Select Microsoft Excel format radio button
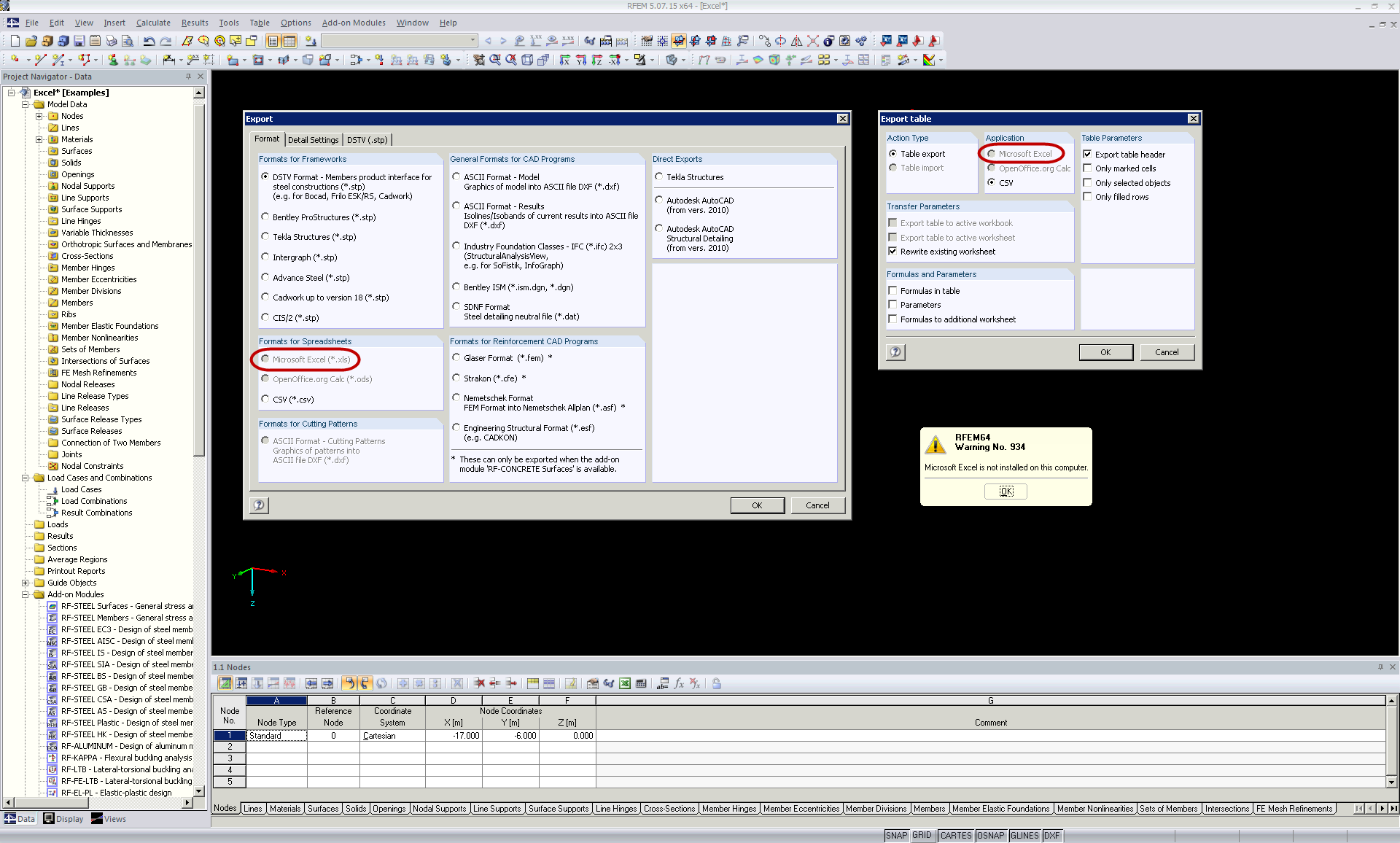Screen dimensions: 1400x843 [265, 359]
